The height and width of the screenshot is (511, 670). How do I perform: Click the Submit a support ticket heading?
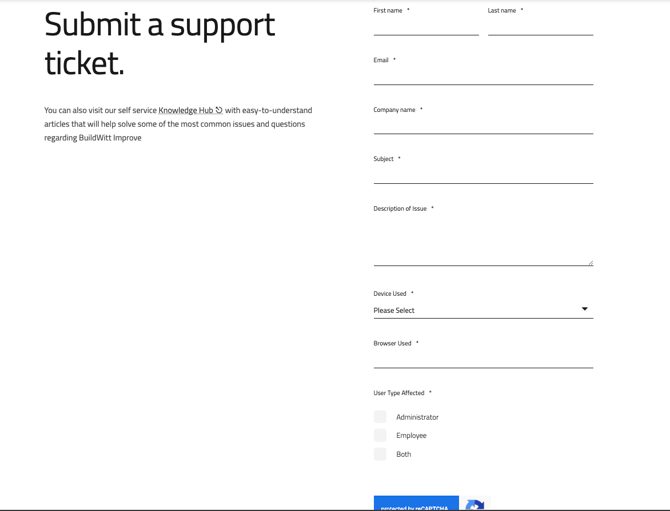point(159,43)
